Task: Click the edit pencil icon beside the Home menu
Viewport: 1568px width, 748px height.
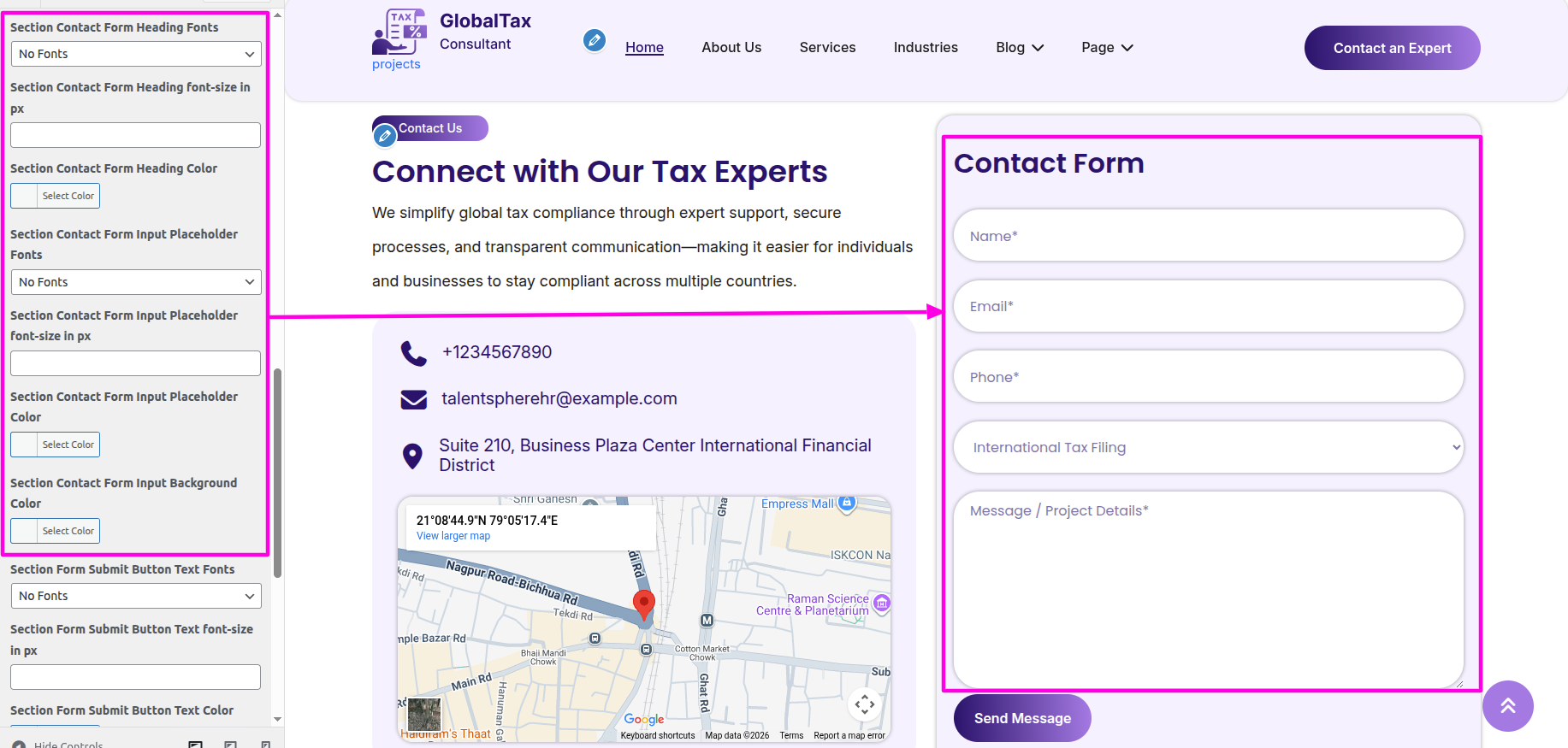Action: pos(594,40)
